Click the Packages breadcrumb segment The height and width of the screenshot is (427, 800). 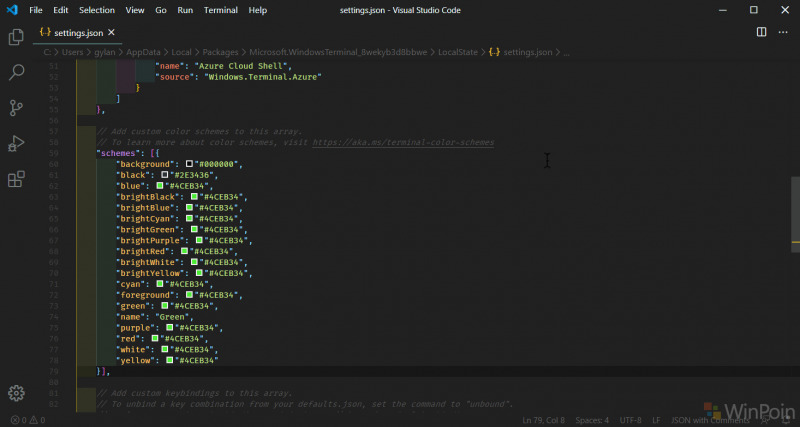(x=220, y=52)
